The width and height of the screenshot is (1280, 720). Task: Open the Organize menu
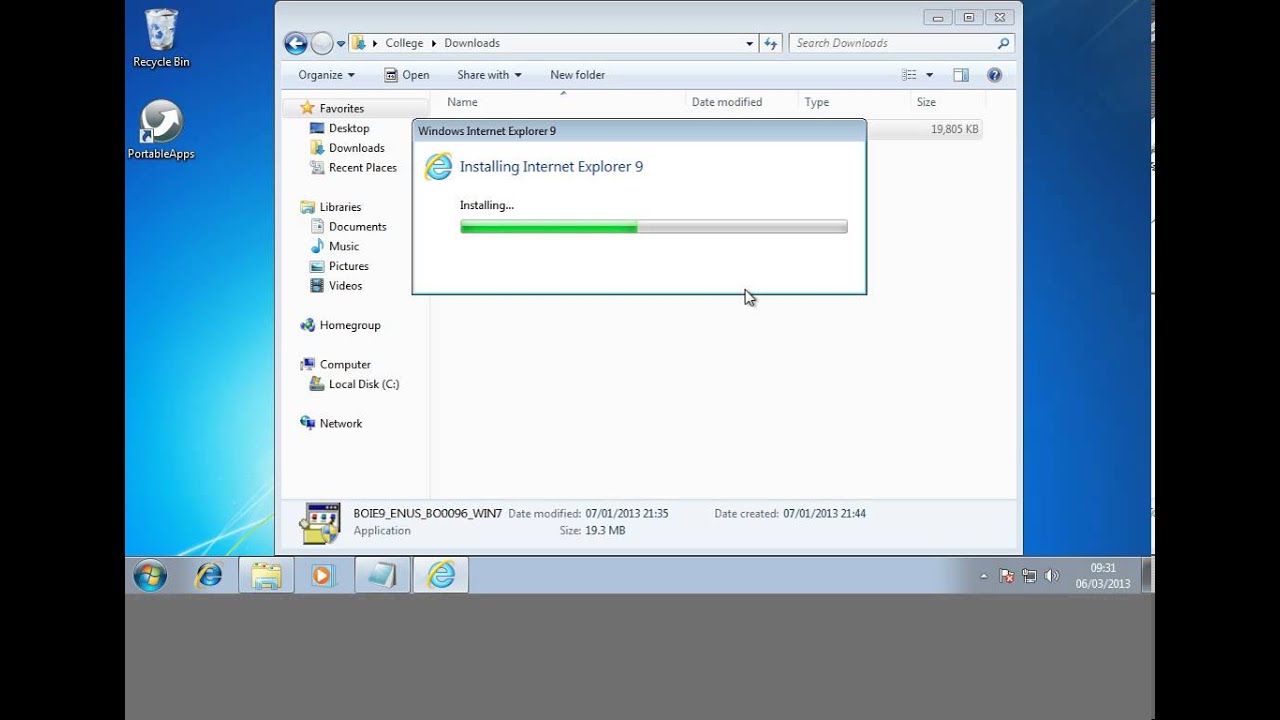click(326, 75)
